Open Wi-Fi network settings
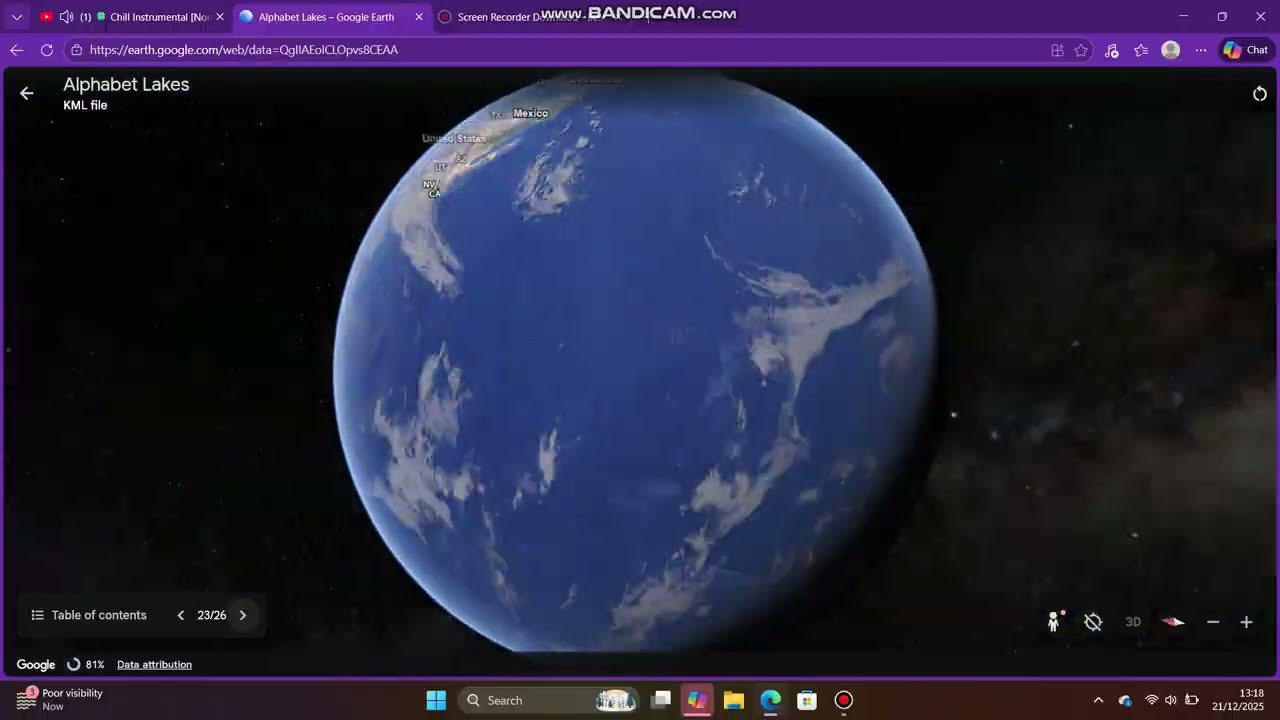Viewport: 1280px width, 720px height. click(1151, 700)
